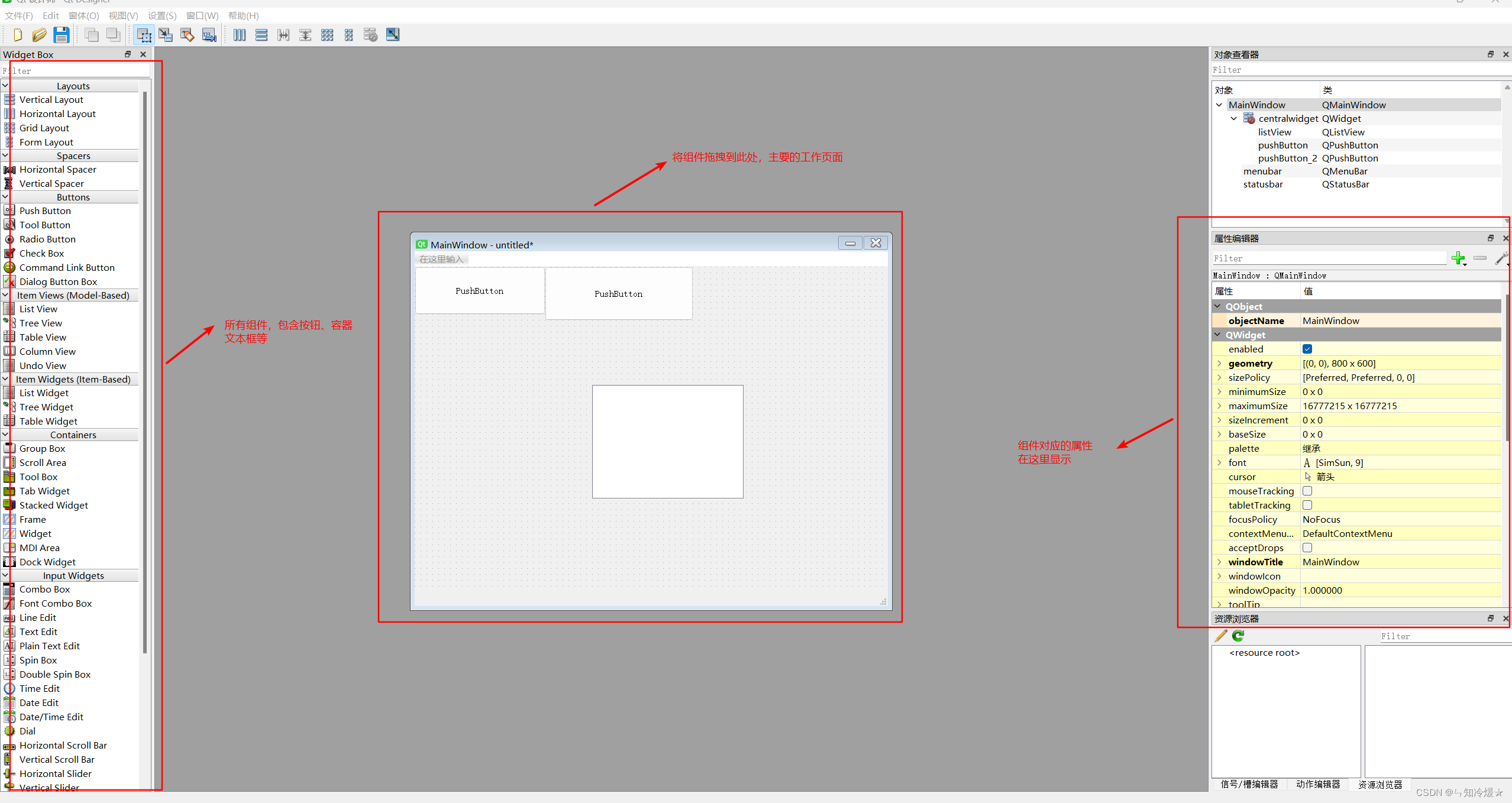
Task: Toggle the acceptDrops checkbox
Action: point(1307,548)
